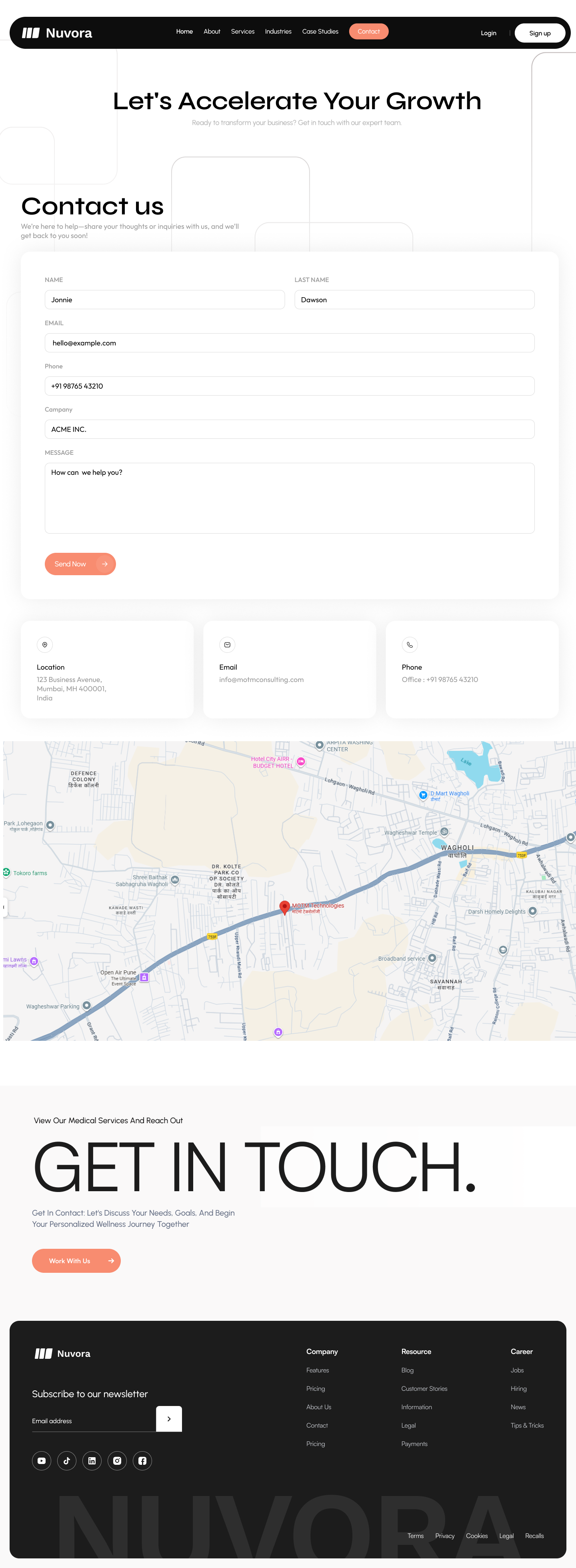Open Customer Stories footer link

click(424, 1388)
